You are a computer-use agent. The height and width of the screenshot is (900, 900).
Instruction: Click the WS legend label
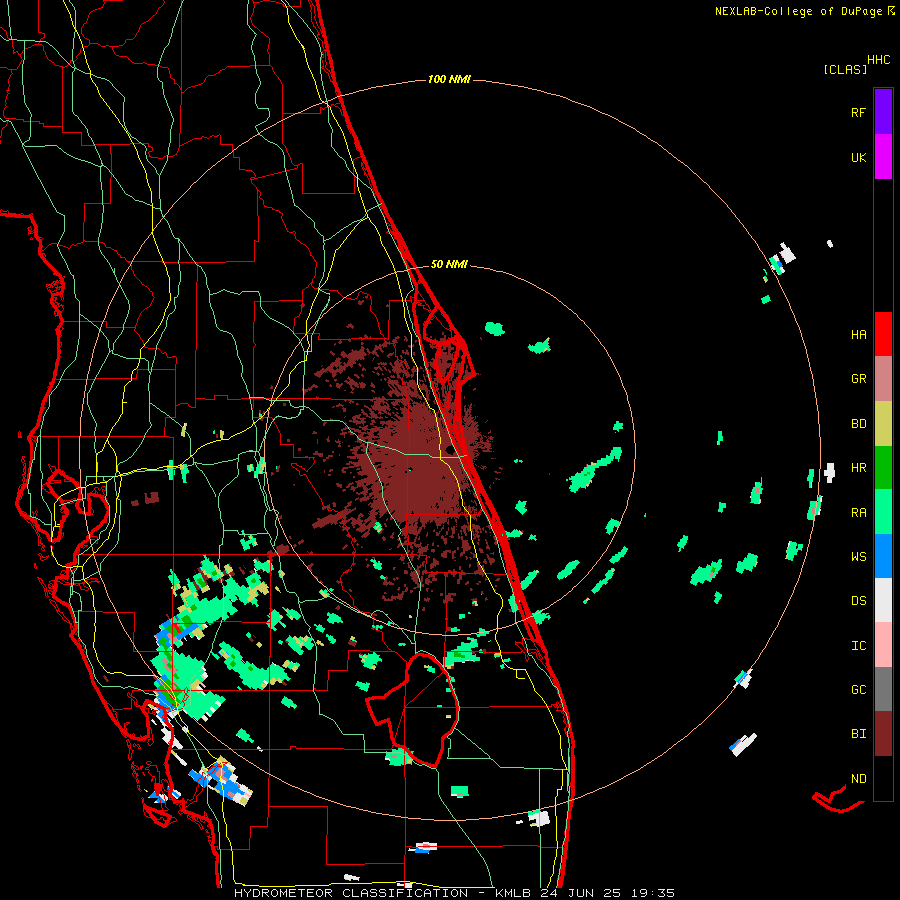click(858, 556)
